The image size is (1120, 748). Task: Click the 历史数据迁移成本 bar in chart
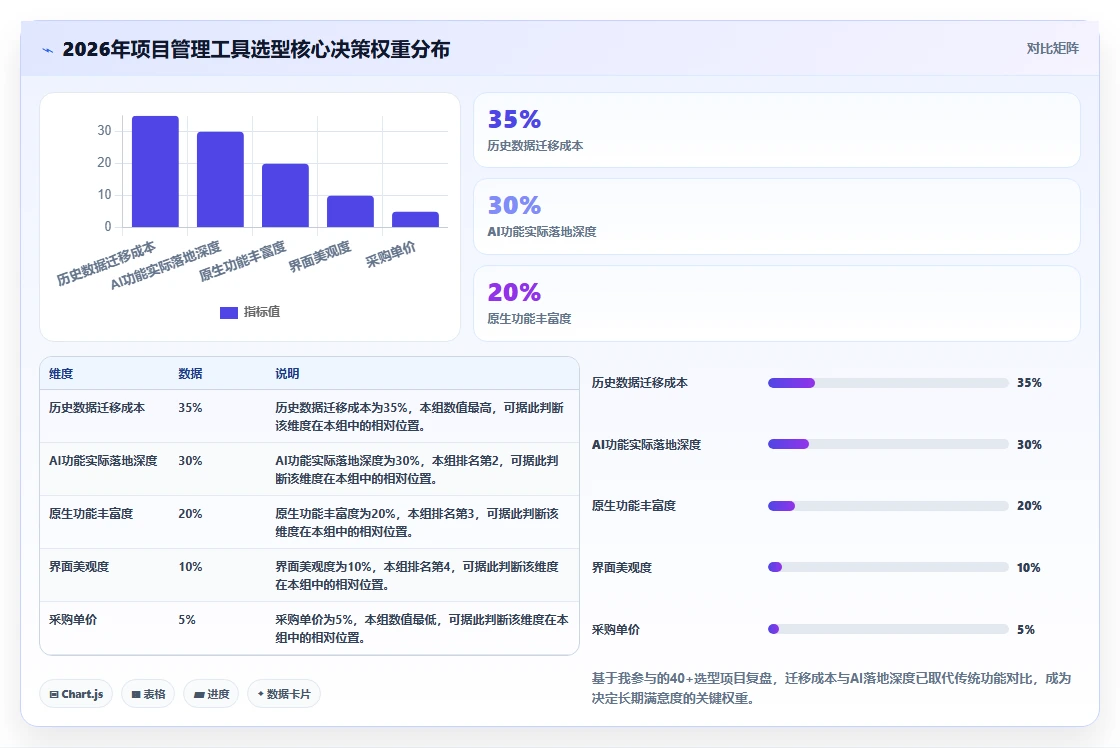coord(155,171)
